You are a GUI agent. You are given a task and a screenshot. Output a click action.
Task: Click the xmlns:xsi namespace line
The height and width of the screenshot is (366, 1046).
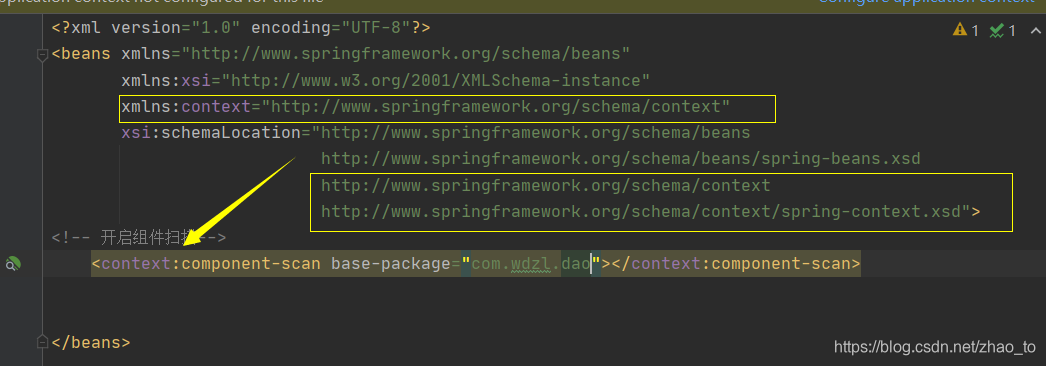click(386, 81)
